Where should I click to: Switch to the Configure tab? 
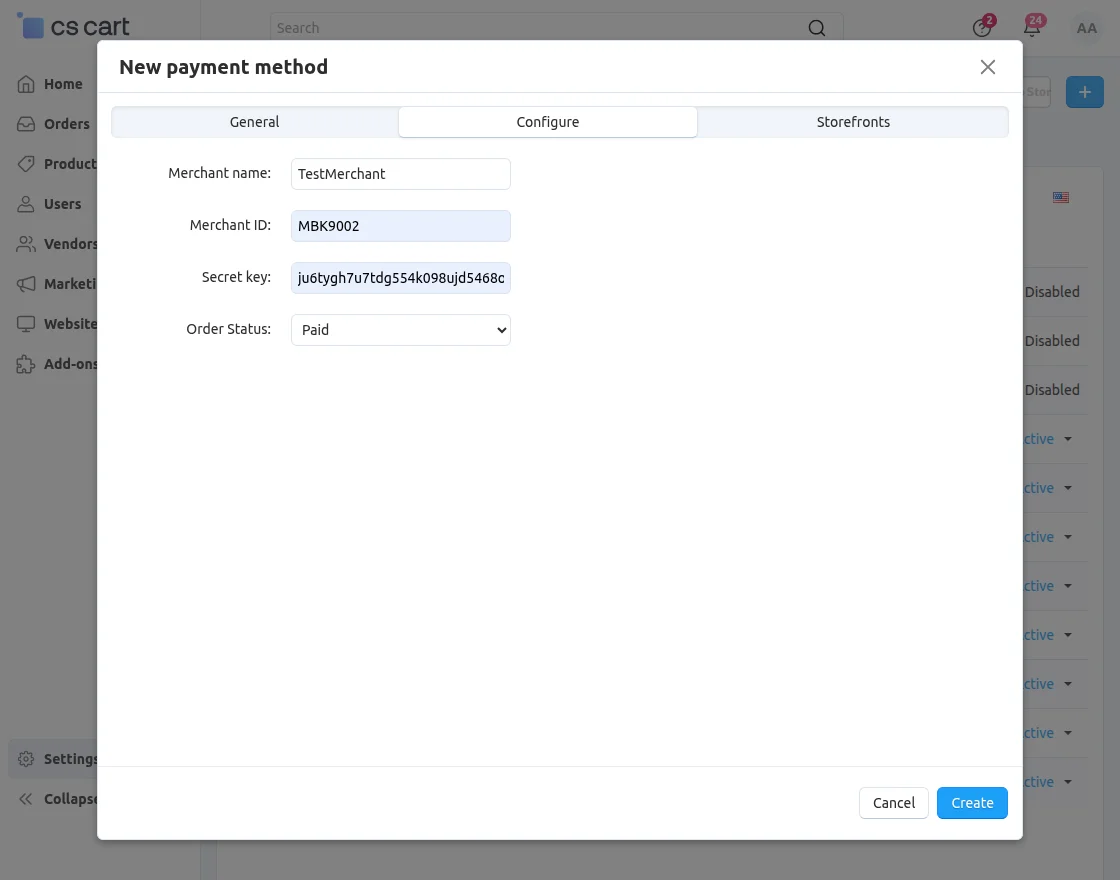coord(548,122)
